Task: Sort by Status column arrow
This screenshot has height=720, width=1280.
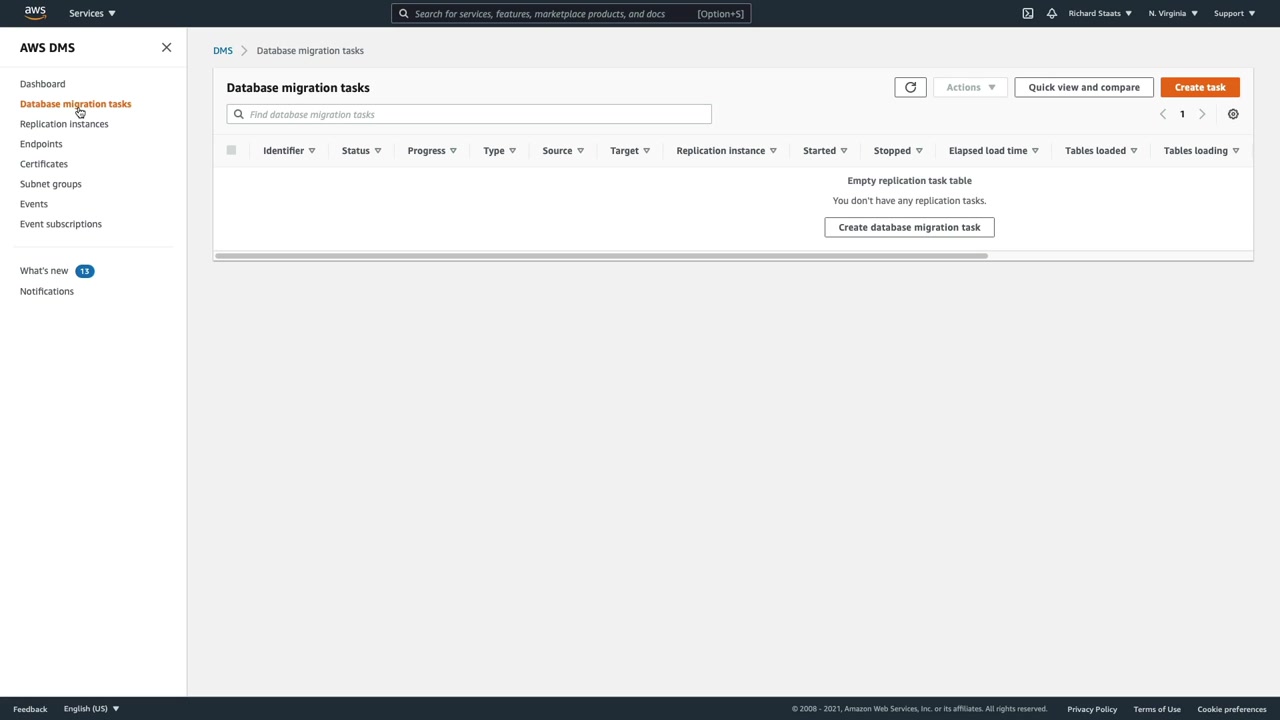Action: click(378, 151)
